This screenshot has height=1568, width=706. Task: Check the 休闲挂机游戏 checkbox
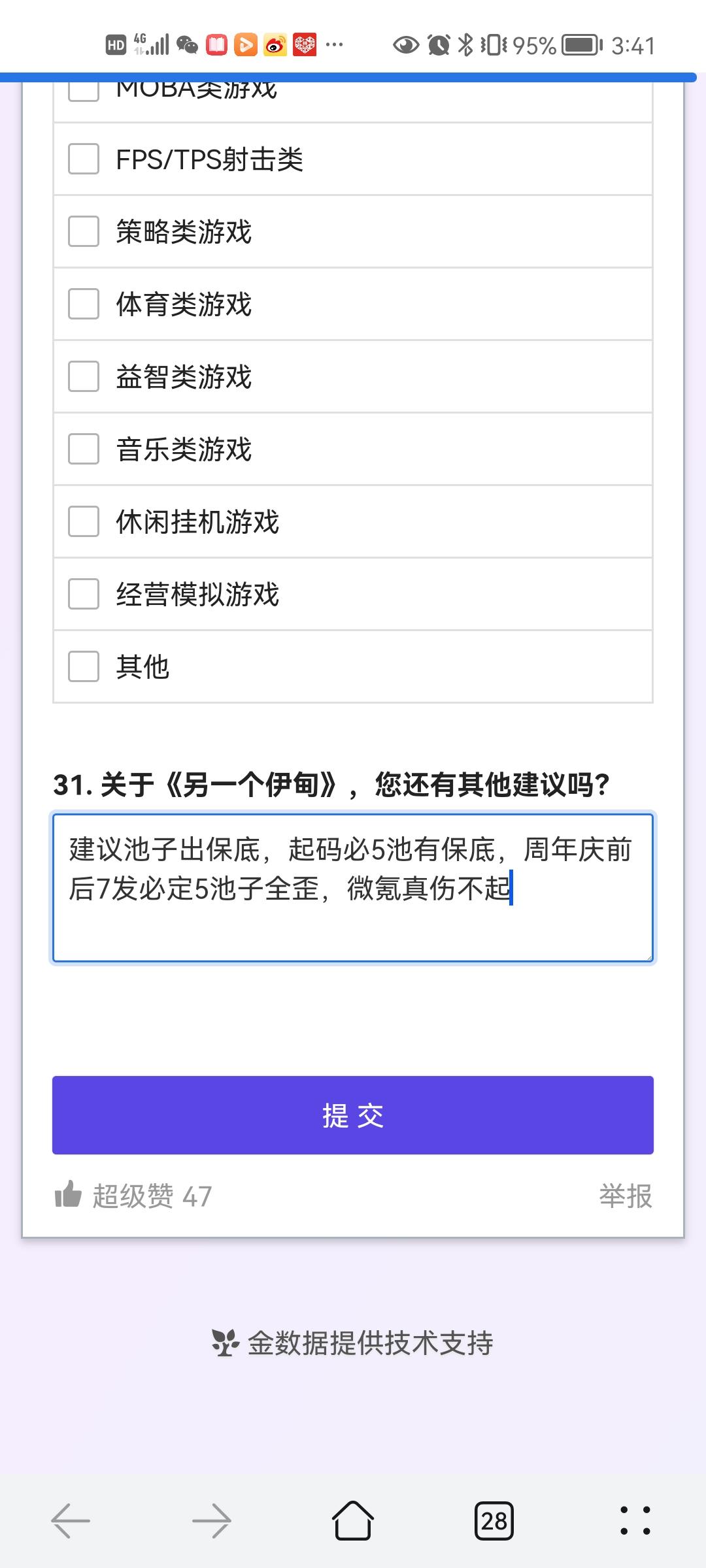point(84,521)
